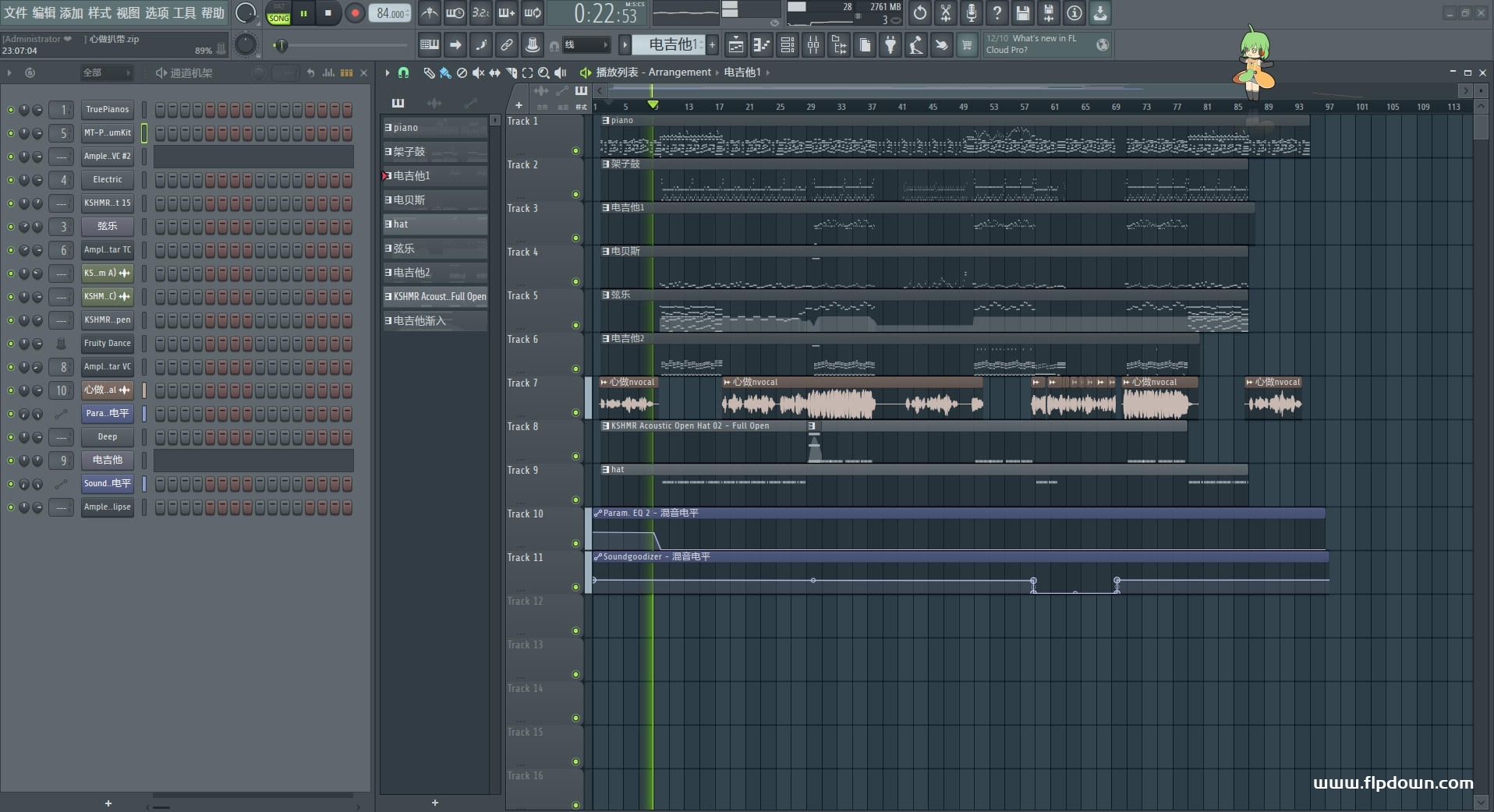Open the plugin picker plug icon
This screenshot has height=812, width=1494.
click(x=890, y=45)
